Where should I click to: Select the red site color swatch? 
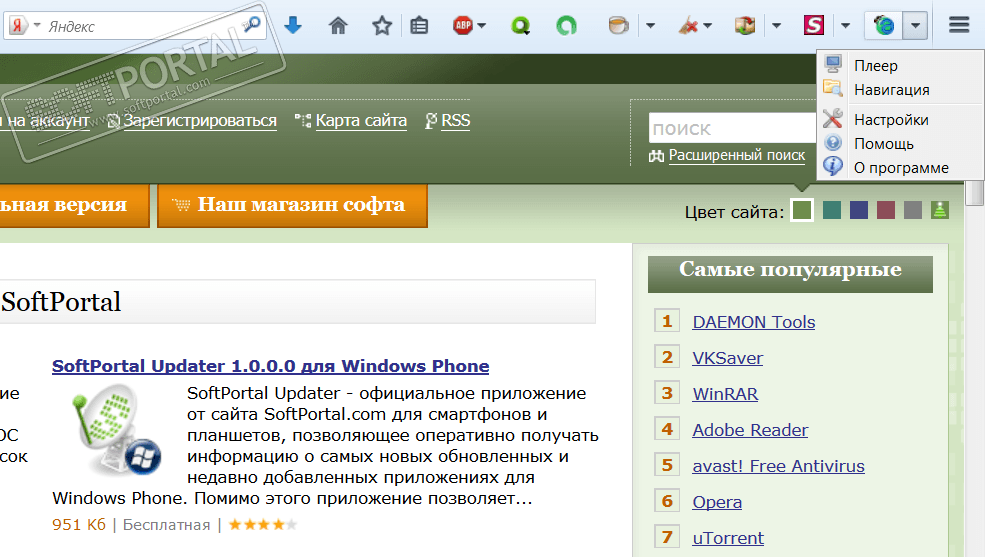(x=886, y=210)
